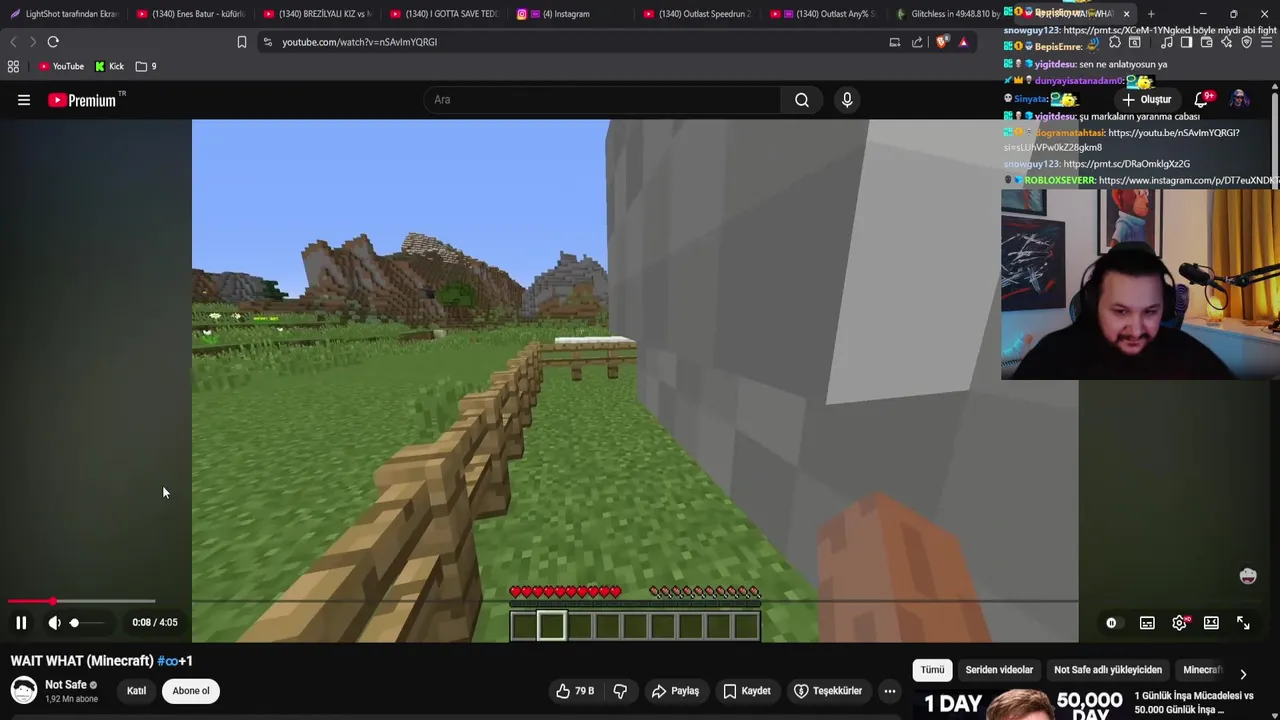Image resolution: width=1280 pixels, height=720 pixels.
Task: Adjust the volume slider
Action: click(x=87, y=623)
